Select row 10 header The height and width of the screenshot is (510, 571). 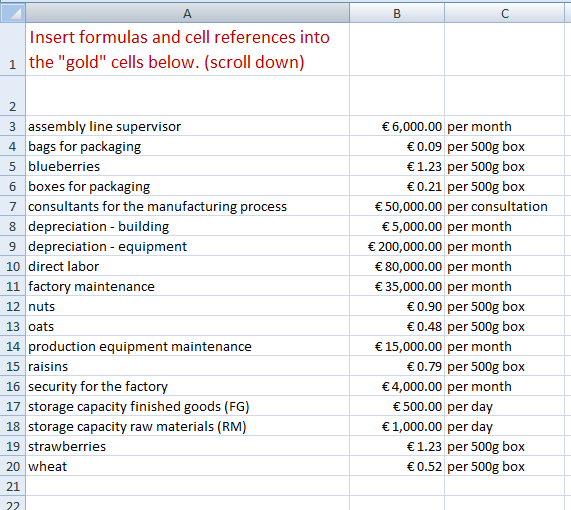[x=13, y=266]
